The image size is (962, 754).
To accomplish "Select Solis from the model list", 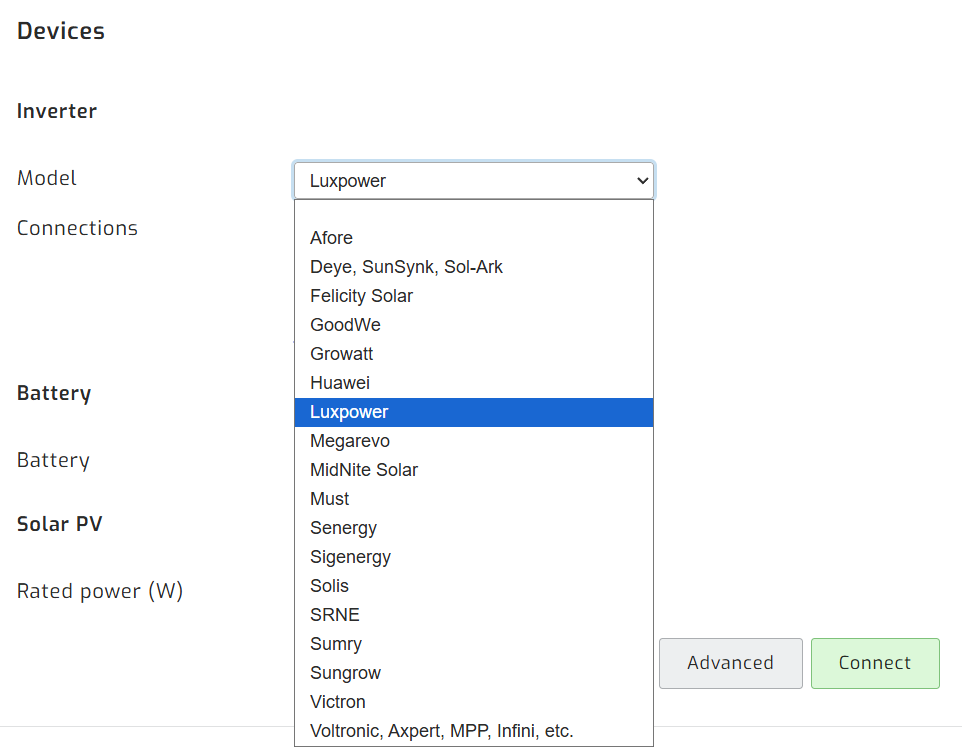I will 329,586.
